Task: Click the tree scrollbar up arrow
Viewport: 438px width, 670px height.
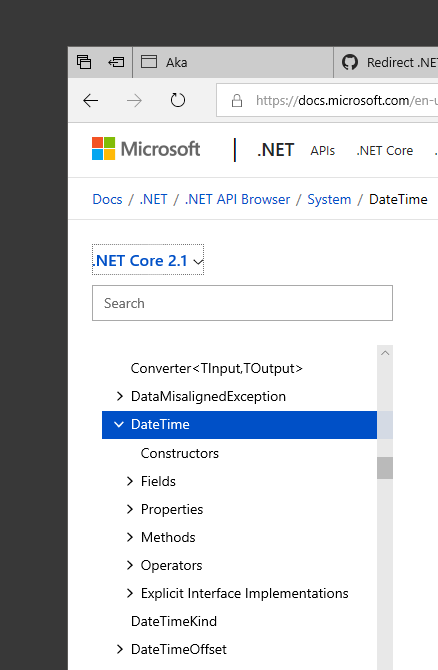Action: pos(385,353)
